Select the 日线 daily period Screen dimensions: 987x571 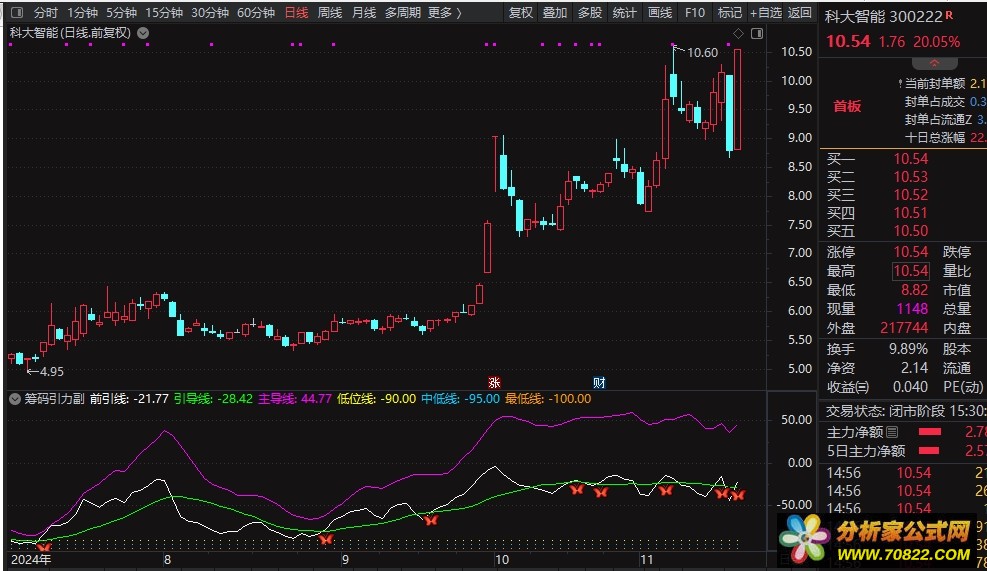[296, 13]
